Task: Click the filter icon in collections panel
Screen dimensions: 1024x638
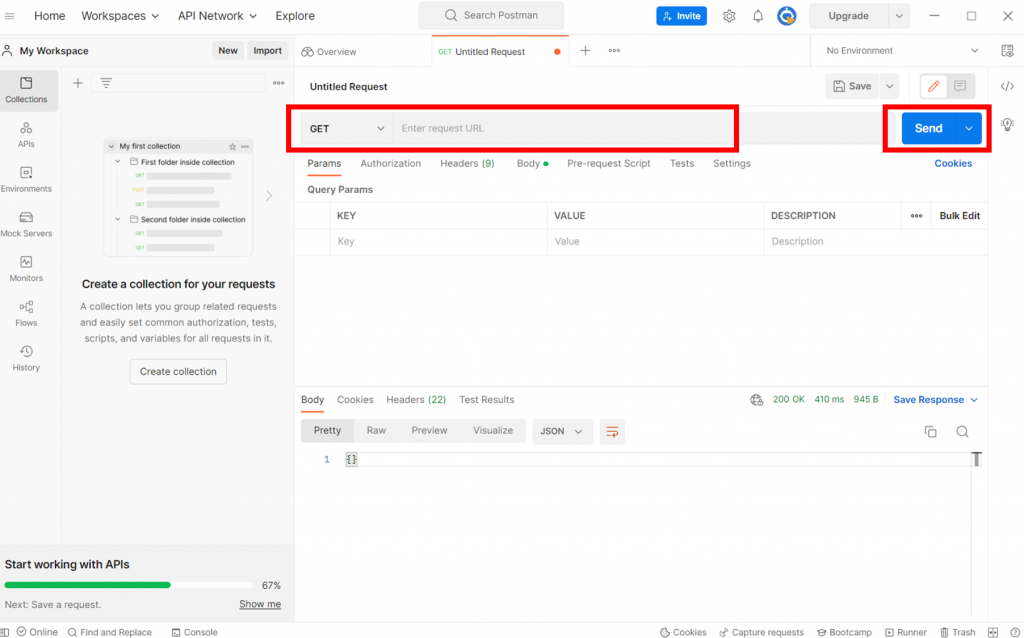Action: click(106, 83)
